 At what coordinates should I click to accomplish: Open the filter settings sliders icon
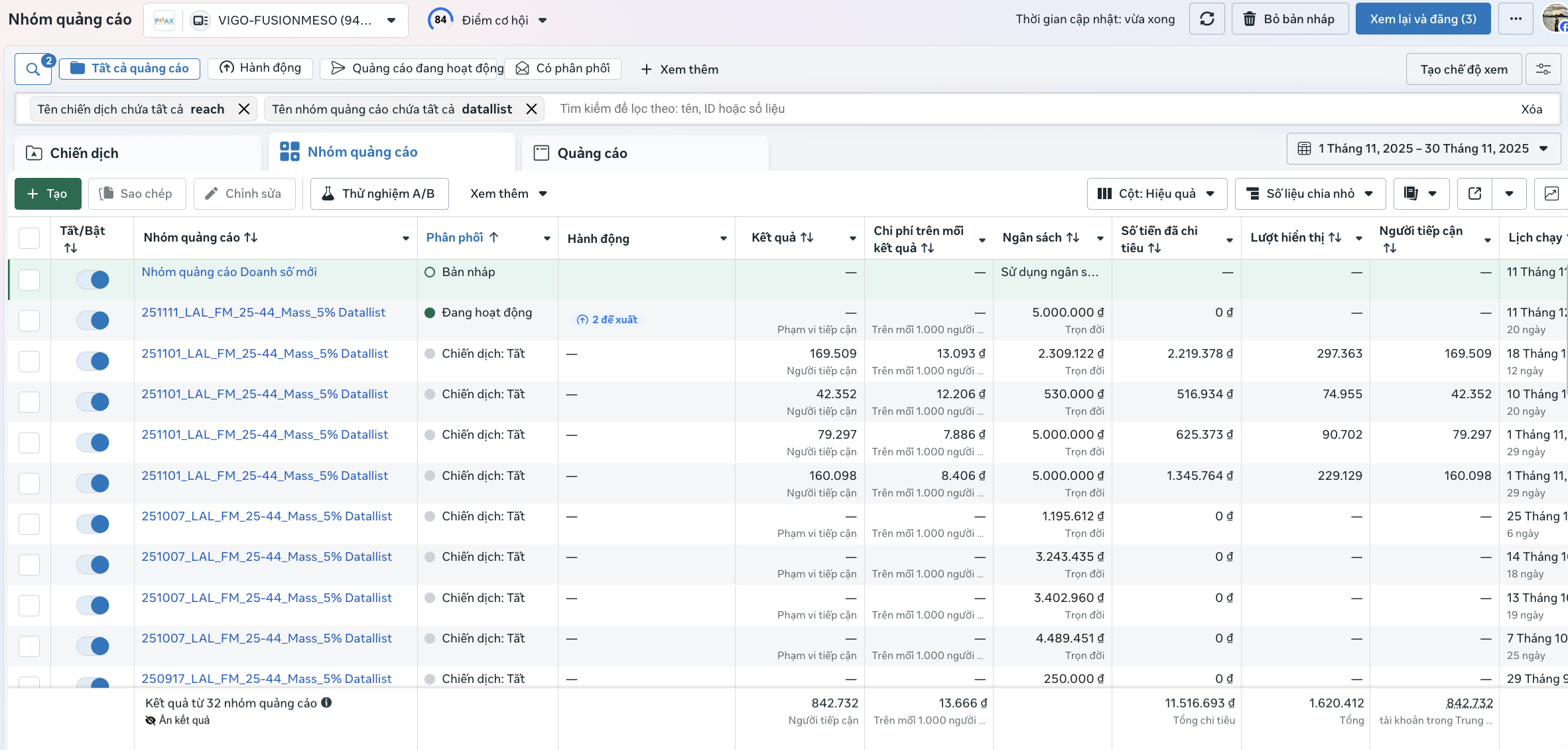pyautogui.click(x=1543, y=69)
